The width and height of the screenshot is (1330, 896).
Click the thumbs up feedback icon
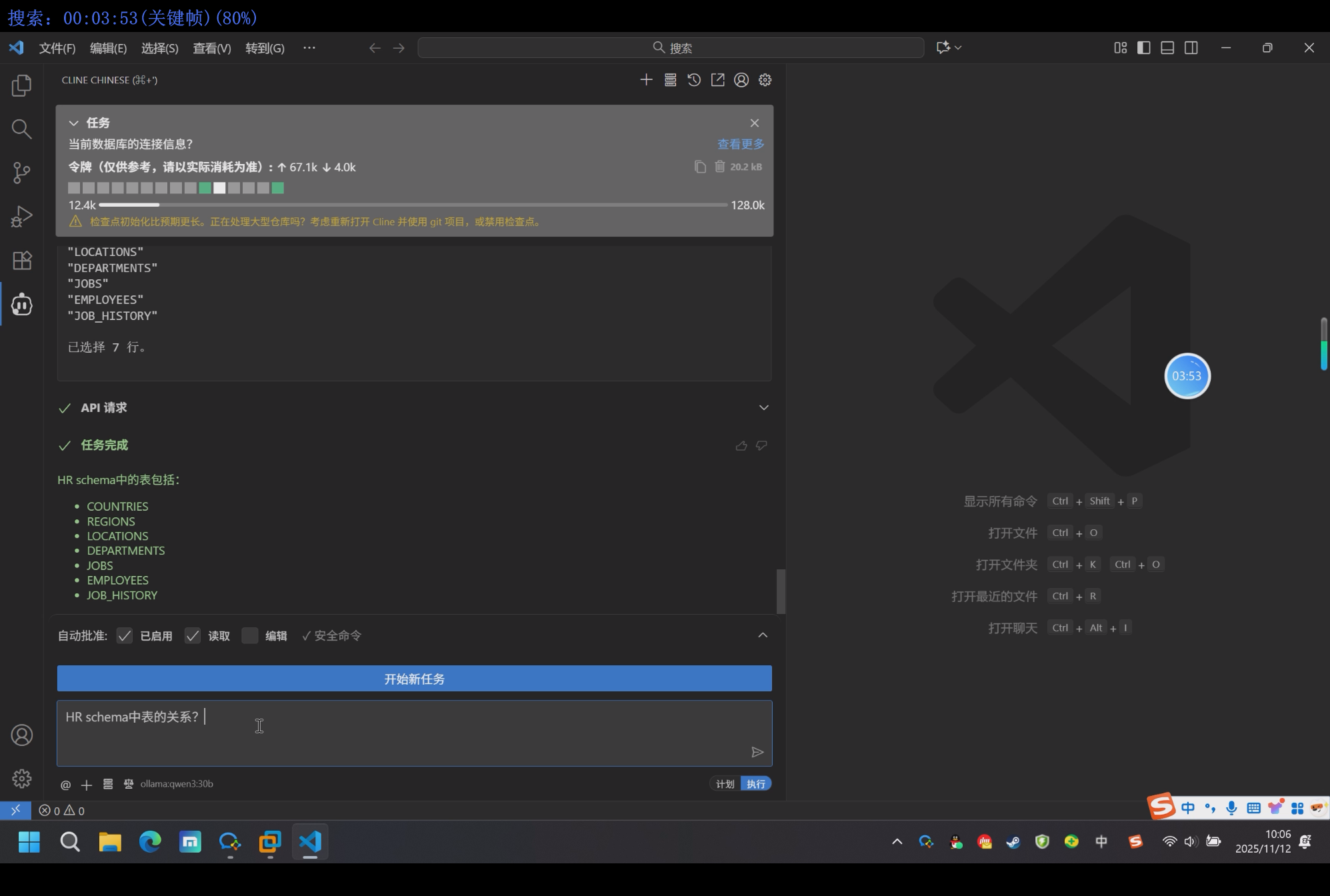point(741,445)
